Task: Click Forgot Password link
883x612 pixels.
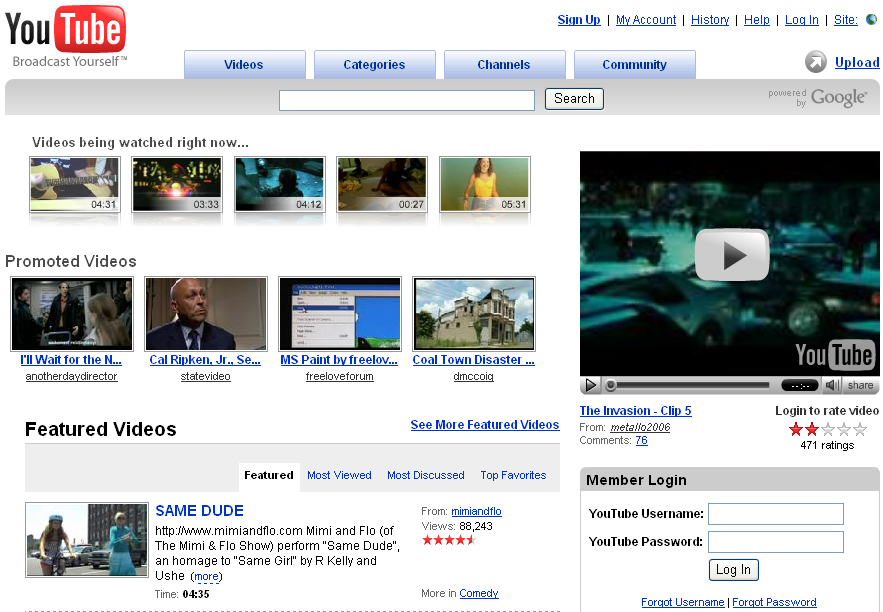Action: click(x=774, y=602)
